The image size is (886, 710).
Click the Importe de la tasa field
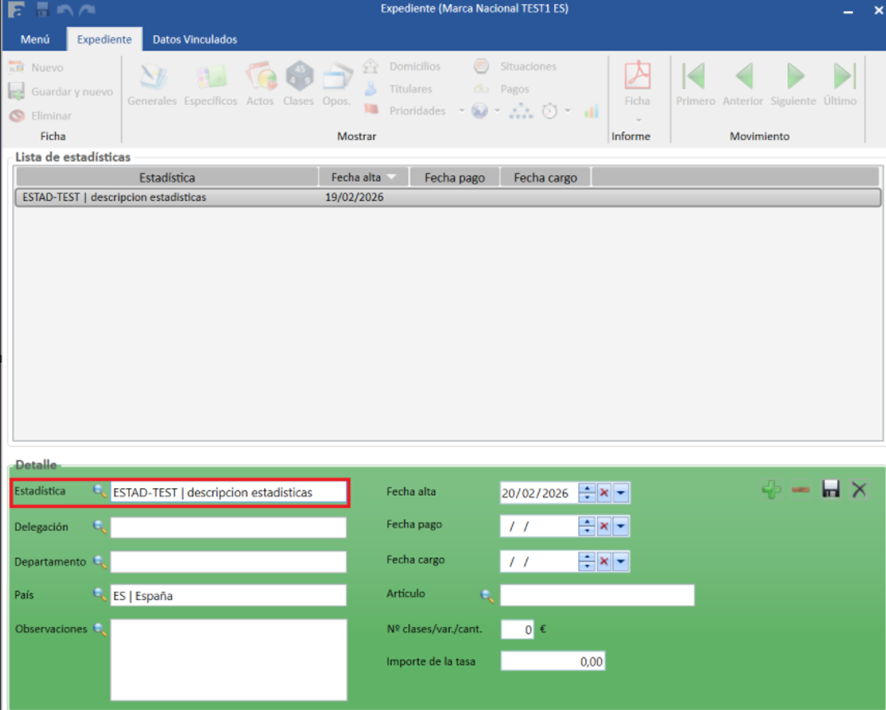click(552, 662)
